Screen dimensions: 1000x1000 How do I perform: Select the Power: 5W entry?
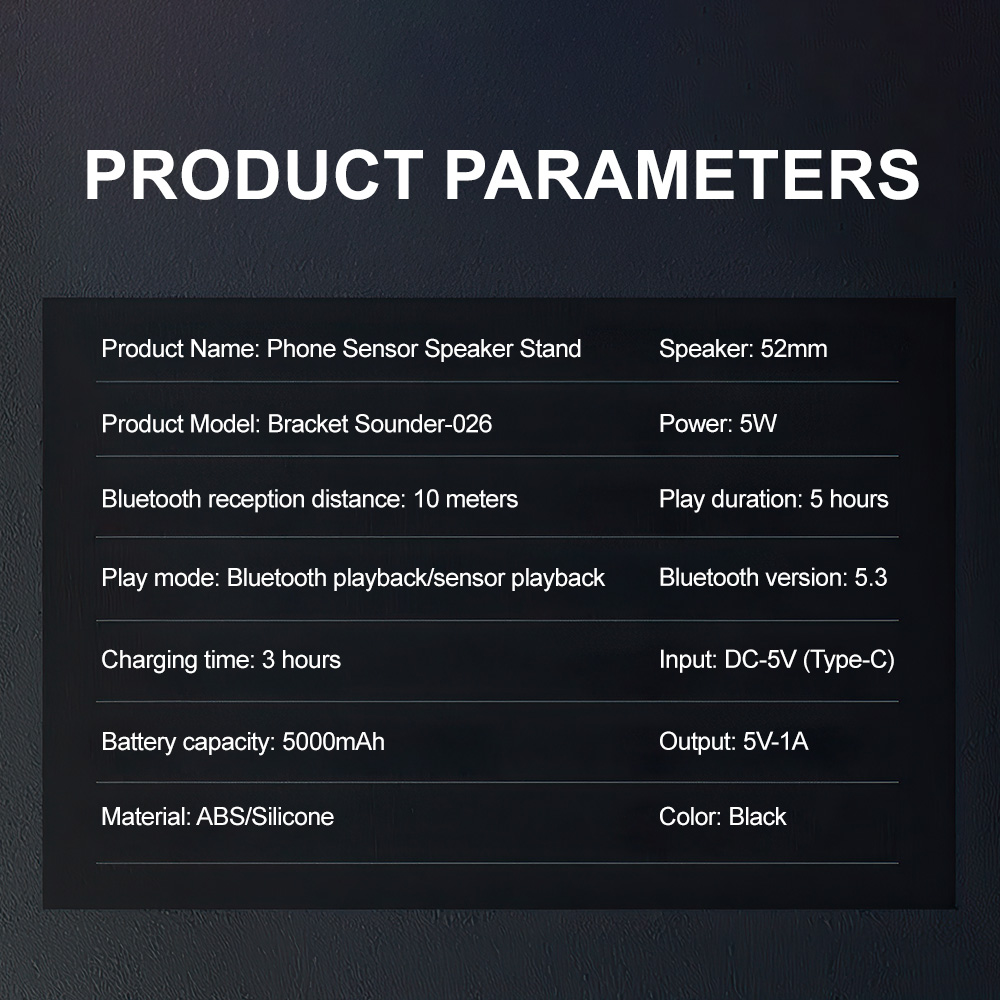(717, 424)
